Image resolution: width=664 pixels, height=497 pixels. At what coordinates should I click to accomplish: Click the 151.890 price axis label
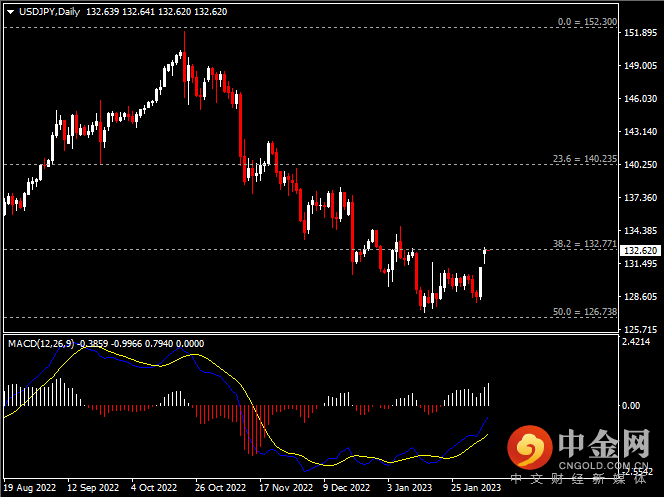[639, 34]
